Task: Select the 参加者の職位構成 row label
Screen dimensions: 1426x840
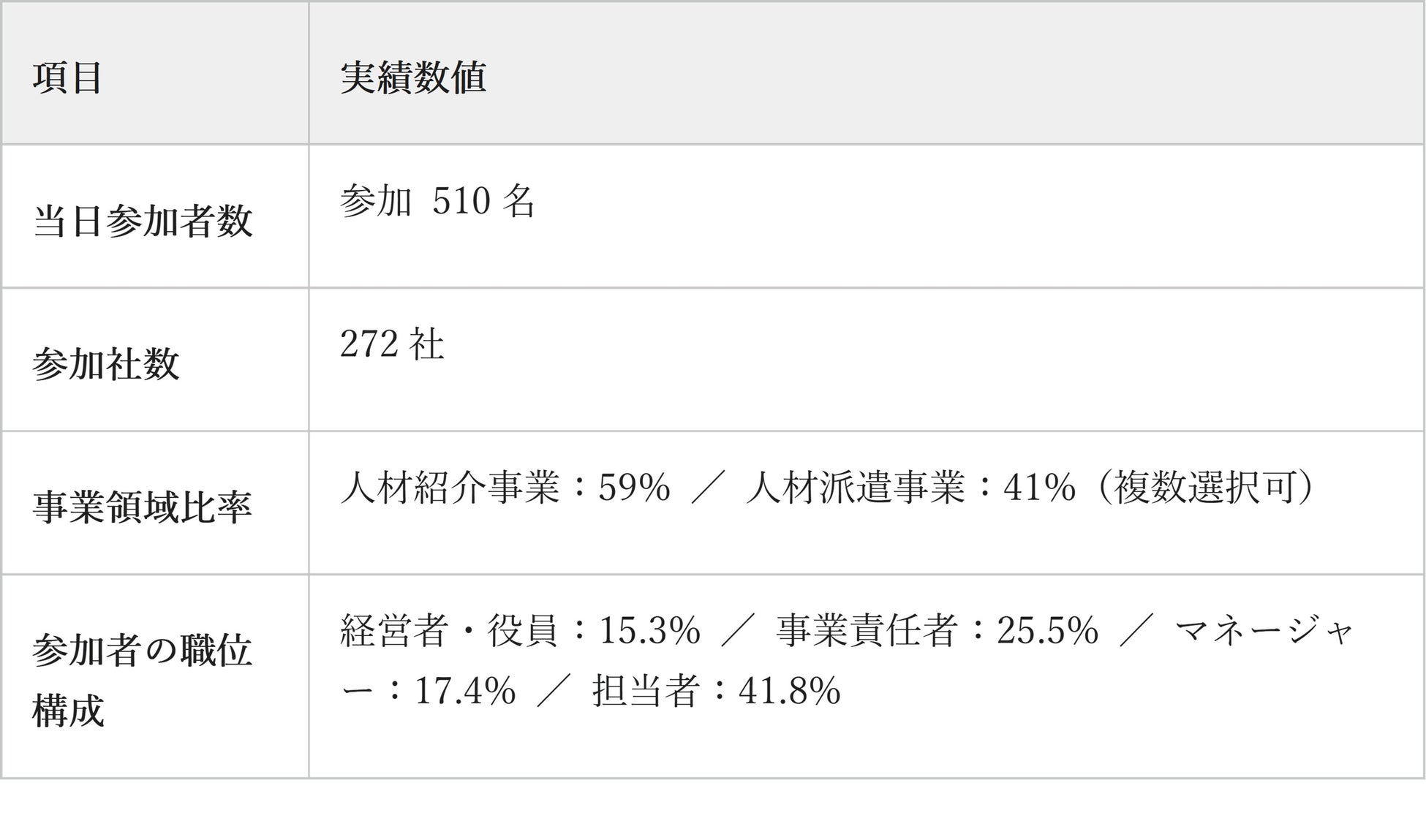Action: pos(143,681)
